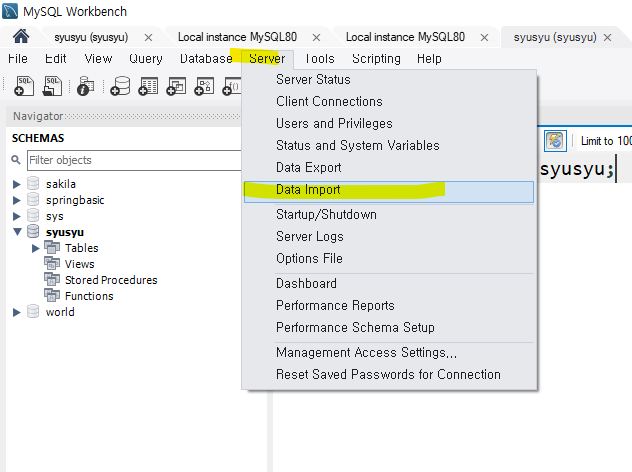The height and width of the screenshot is (472, 632).
Task: Open the Query menu
Action: [146, 59]
